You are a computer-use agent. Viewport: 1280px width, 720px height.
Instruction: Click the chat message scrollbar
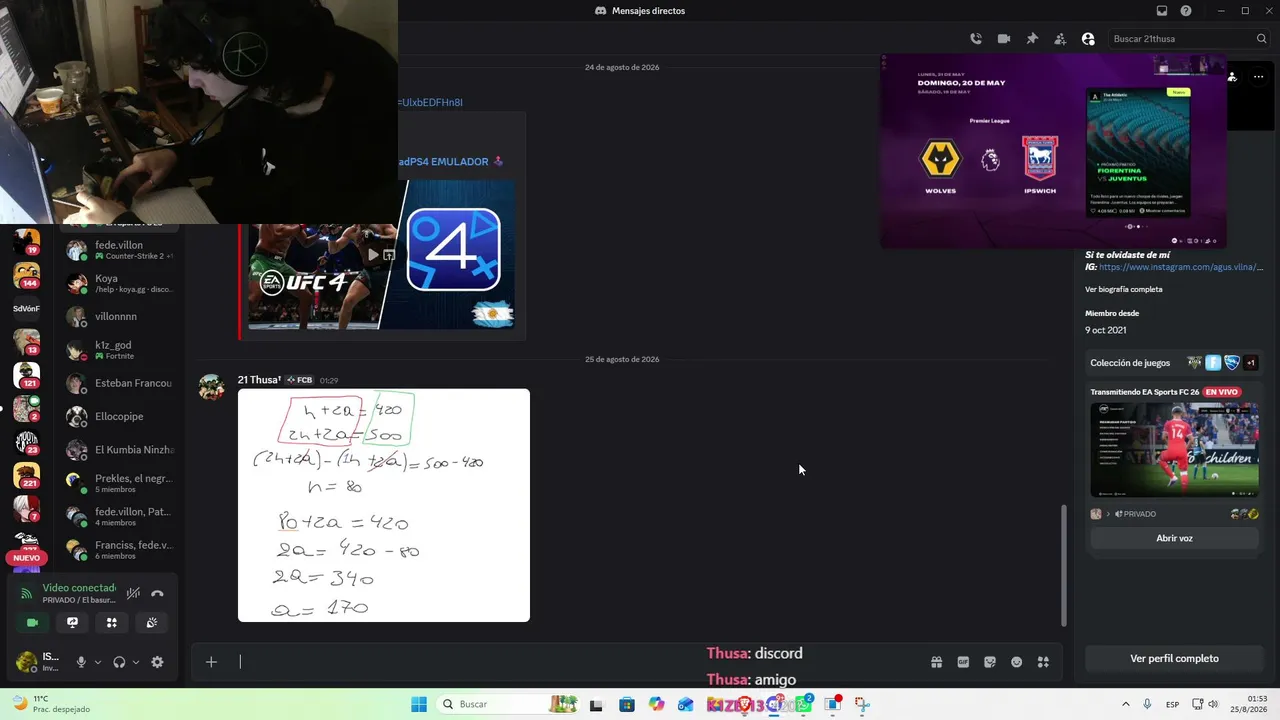(1063, 565)
